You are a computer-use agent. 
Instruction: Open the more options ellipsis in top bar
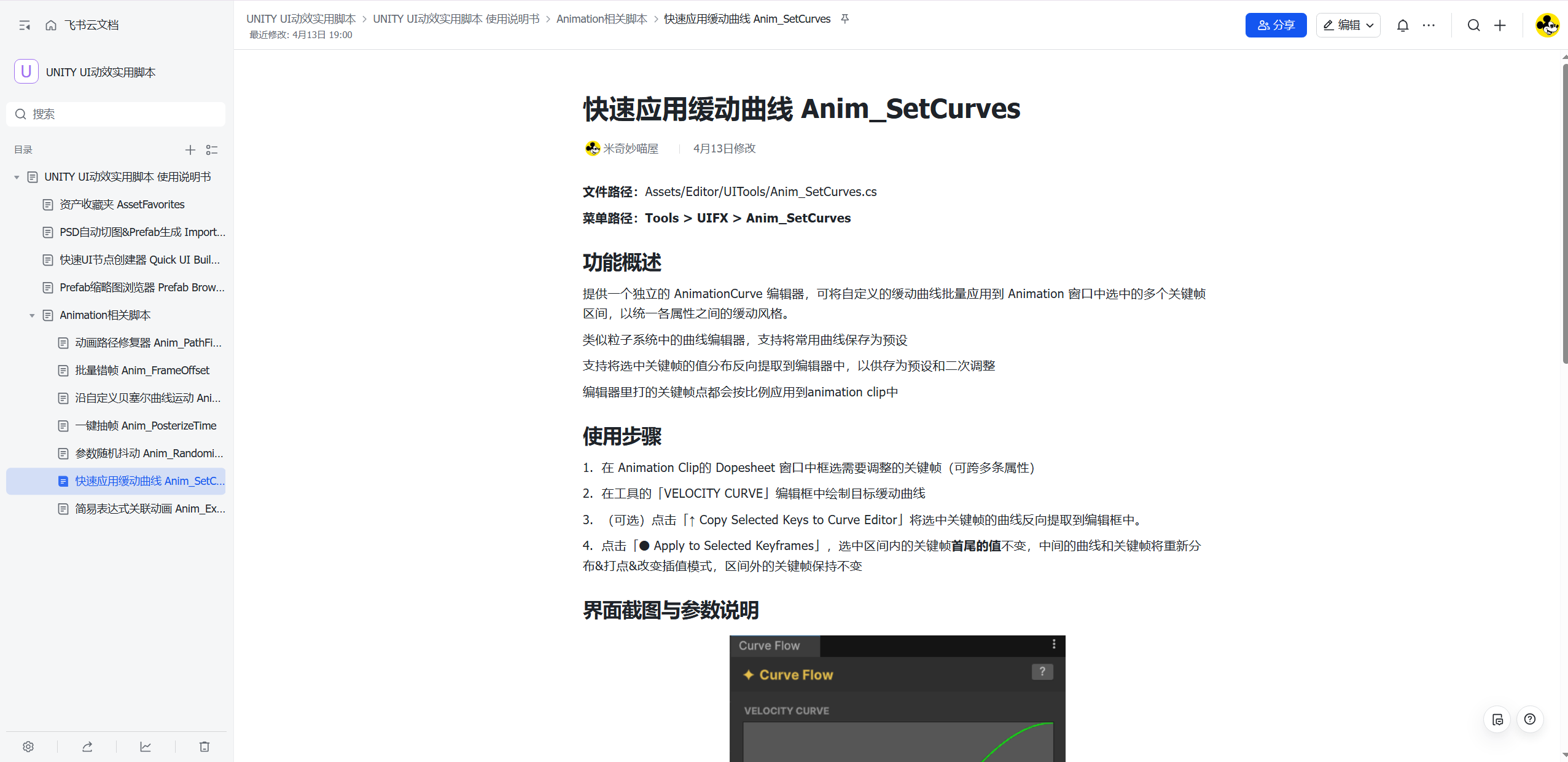click(x=1429, y=25)
